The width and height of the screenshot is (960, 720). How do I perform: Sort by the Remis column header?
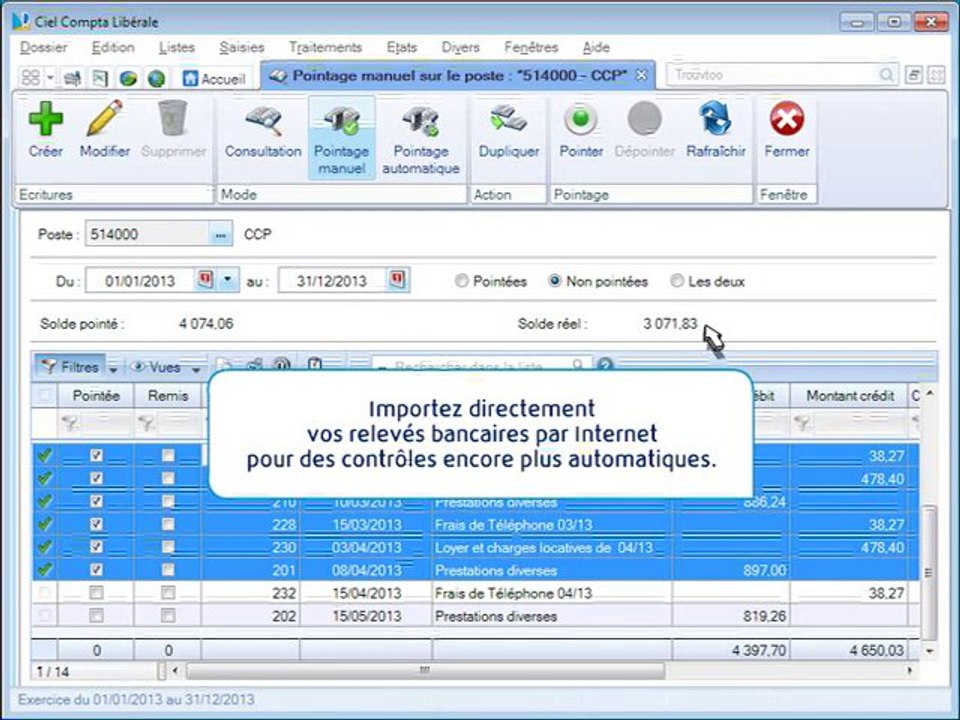pyautogui.click(x=167, y=396)
